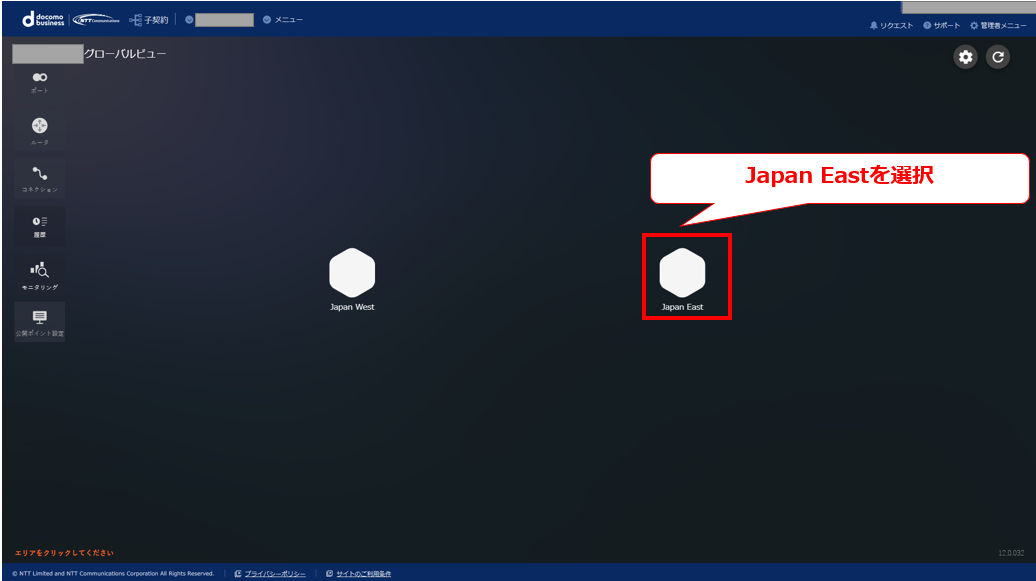The height and width of the screenshot is (581, 1036).
Task: Expand the redacted contract name dropdown
Action: pyautogui.click(x=219, y=20)
